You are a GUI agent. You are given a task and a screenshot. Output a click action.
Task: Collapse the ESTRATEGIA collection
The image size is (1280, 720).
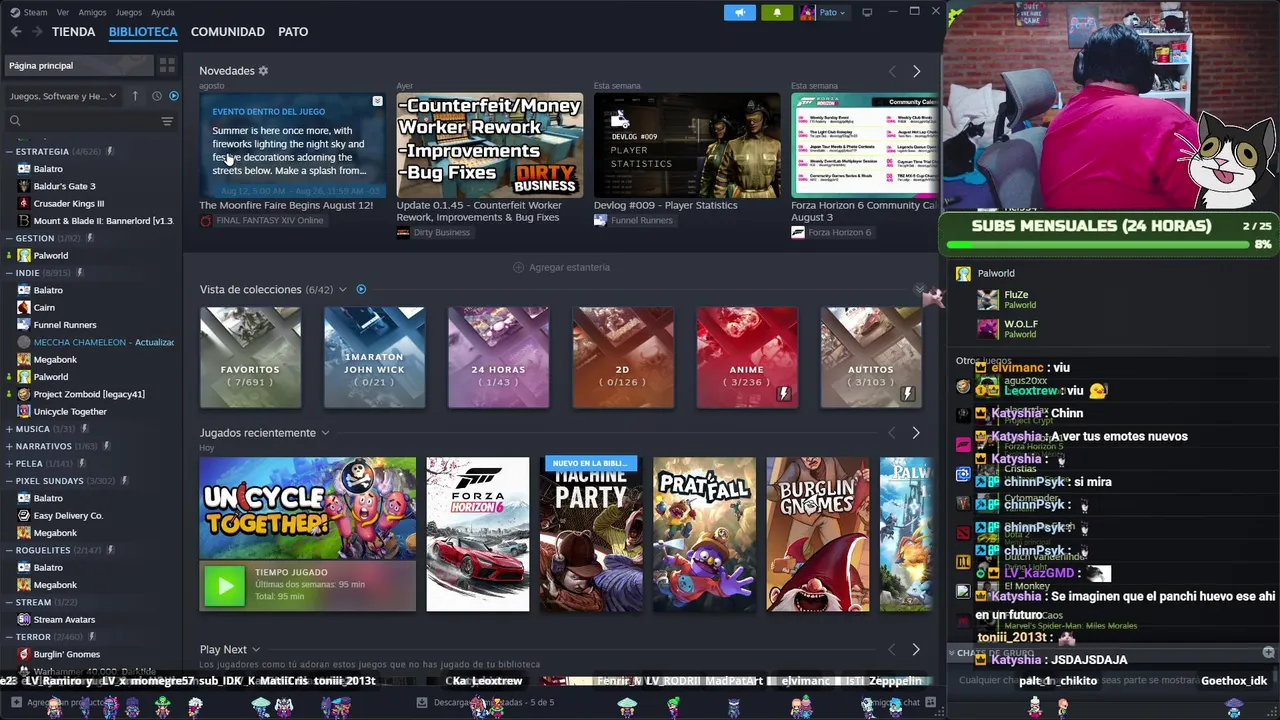tap(9, 152)
